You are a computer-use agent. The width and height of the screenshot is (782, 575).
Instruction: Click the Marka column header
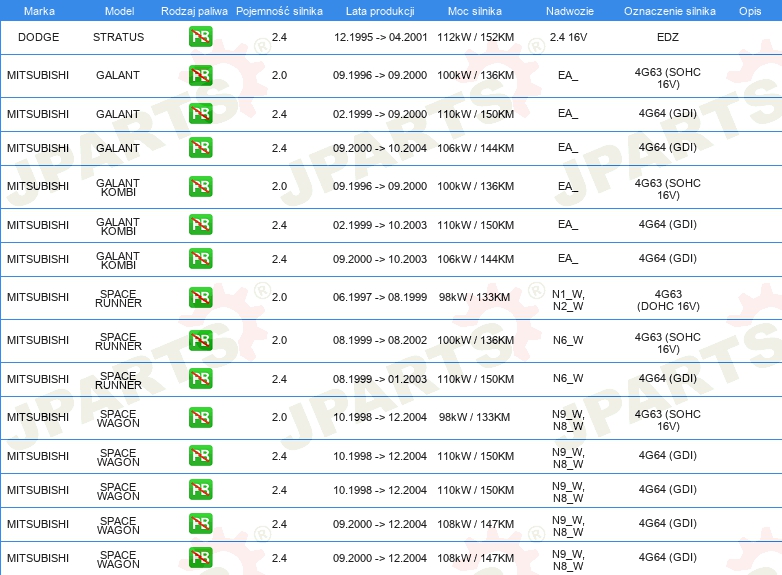coord(39,11)
